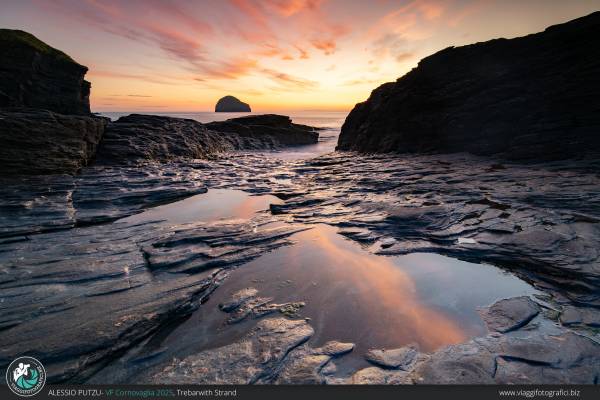Click the circular Viaggi Fotografici logo

25,375
